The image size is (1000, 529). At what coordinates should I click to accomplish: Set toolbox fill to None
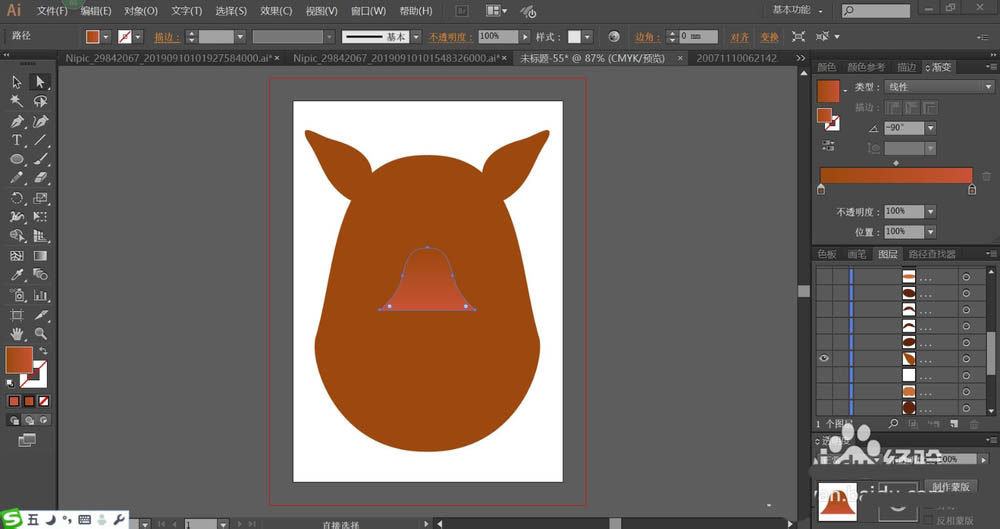pyautogui.click(x=44, y=401)
